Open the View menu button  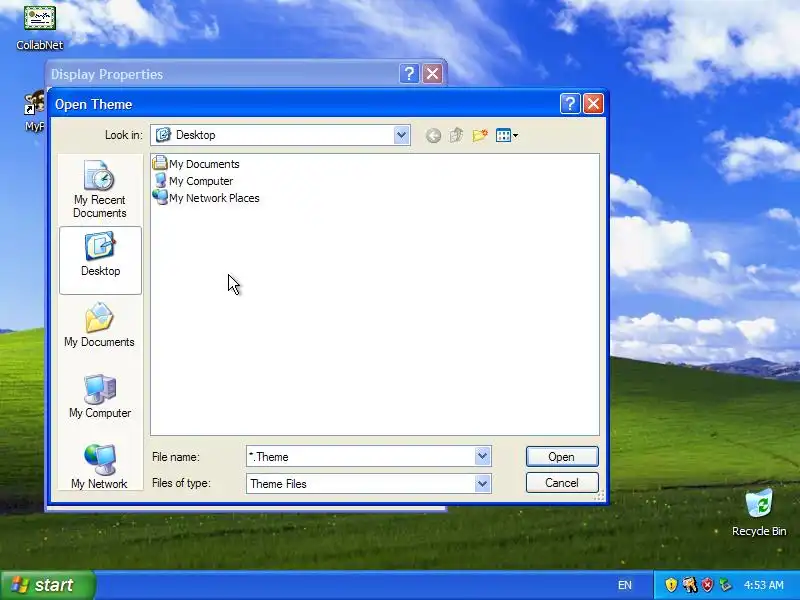pyautogui.click(x=507, y=135)
